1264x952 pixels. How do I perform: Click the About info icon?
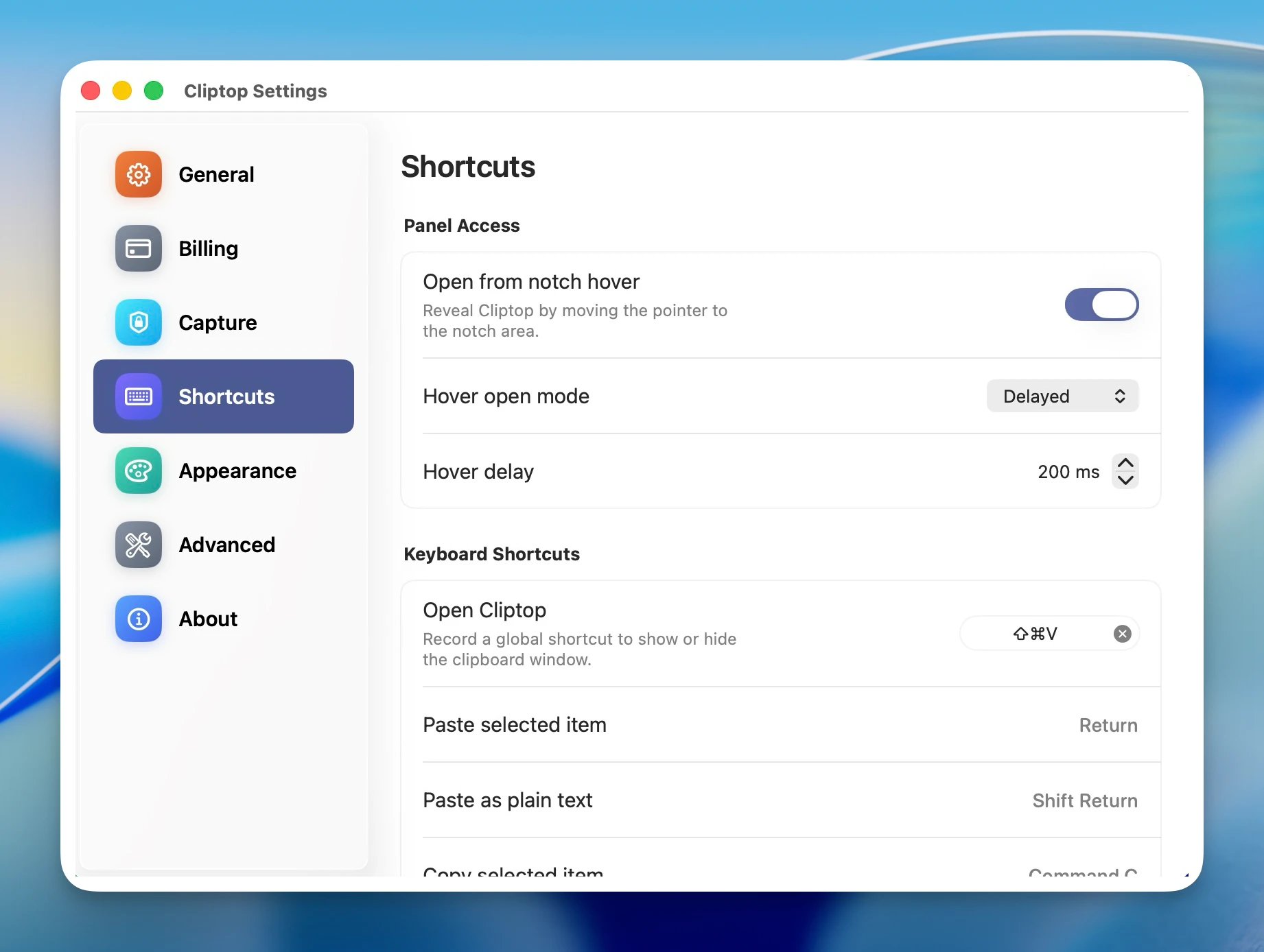point(139,619)
